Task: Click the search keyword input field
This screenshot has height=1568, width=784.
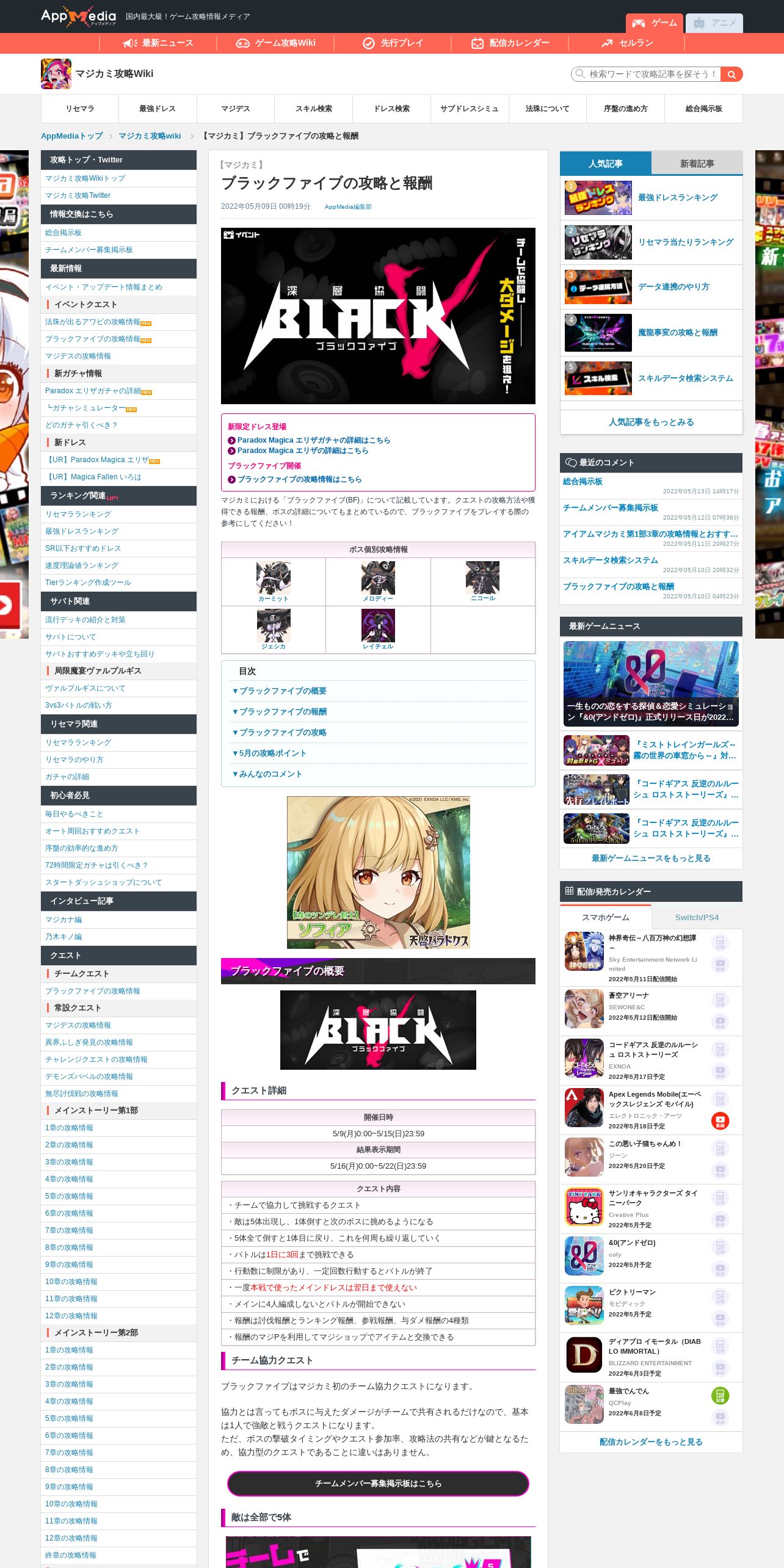Action: point(647,74)
